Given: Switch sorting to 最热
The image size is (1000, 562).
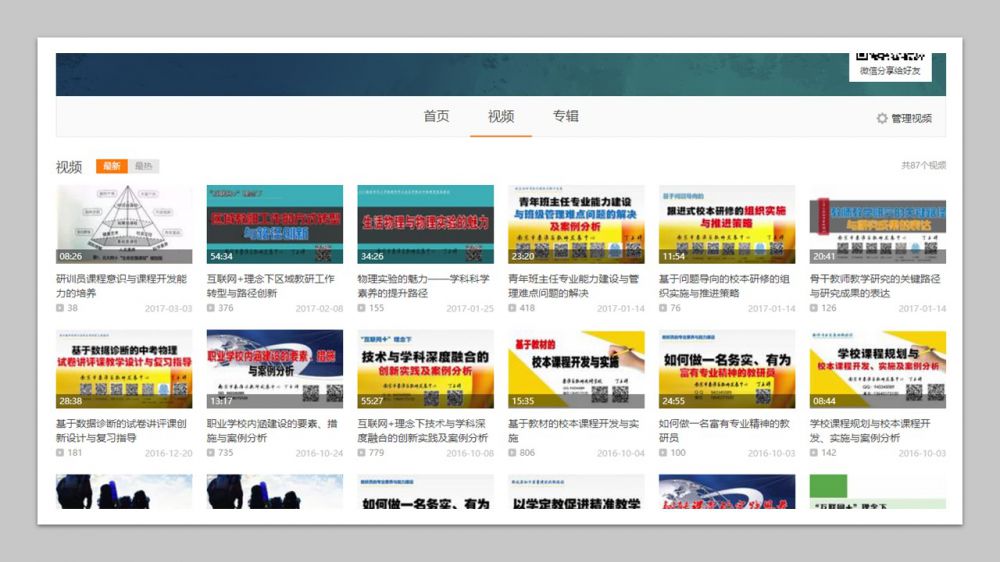Looking at the screenshot, I should point(144,166).
